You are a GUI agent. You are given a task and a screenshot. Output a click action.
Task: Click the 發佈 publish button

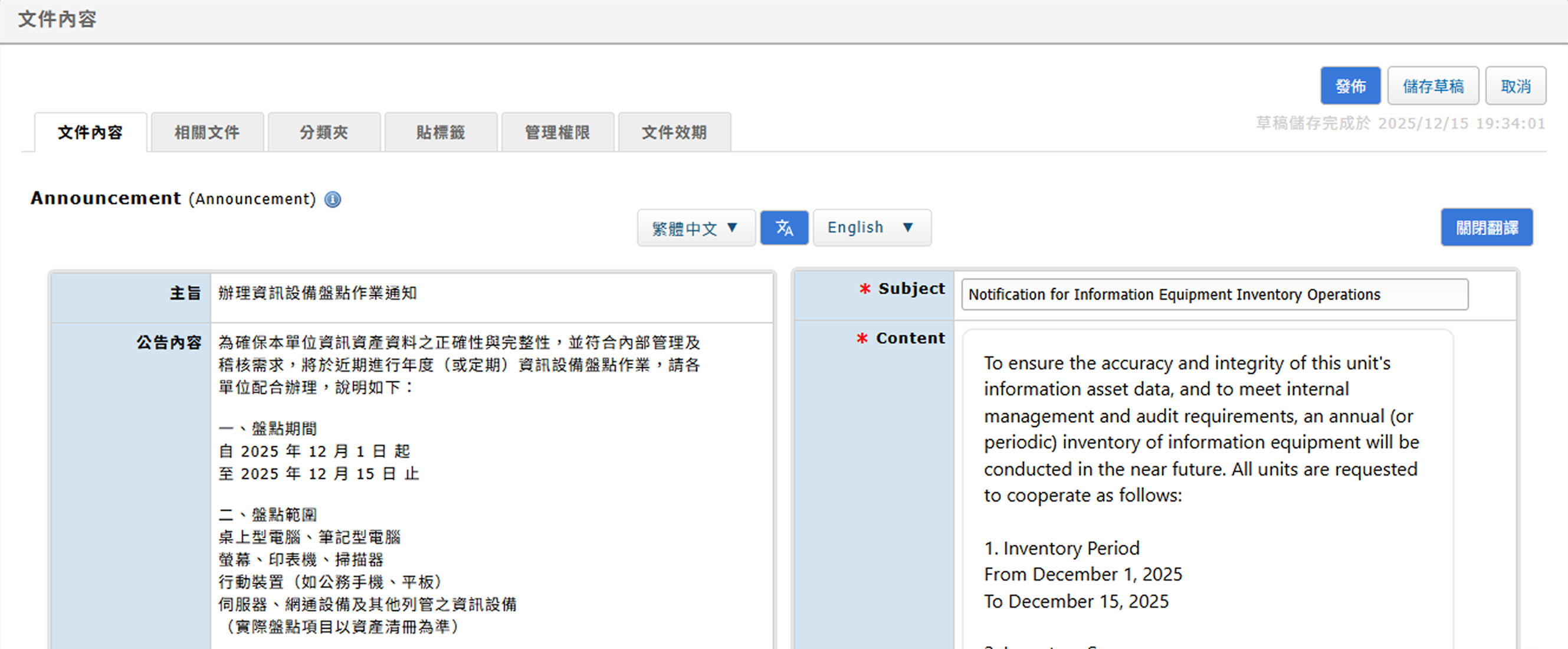tap(1350, 86)
